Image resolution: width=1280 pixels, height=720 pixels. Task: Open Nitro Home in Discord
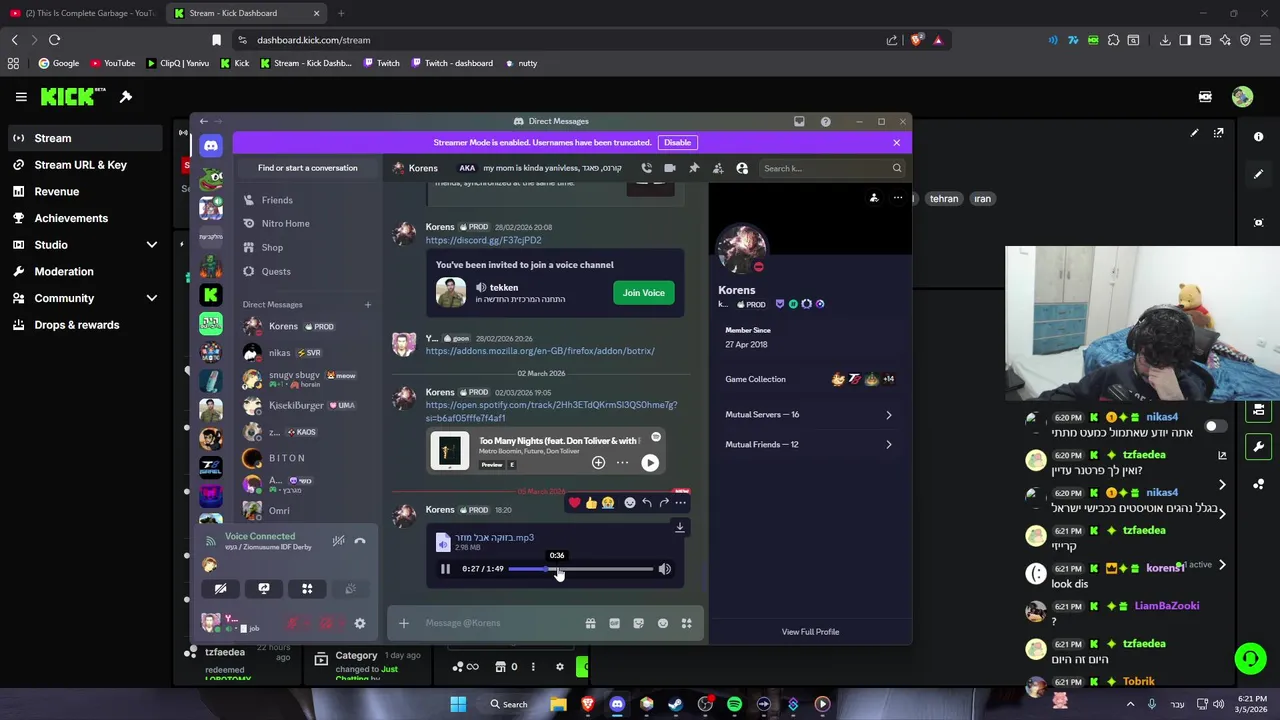tap(307, 224)
